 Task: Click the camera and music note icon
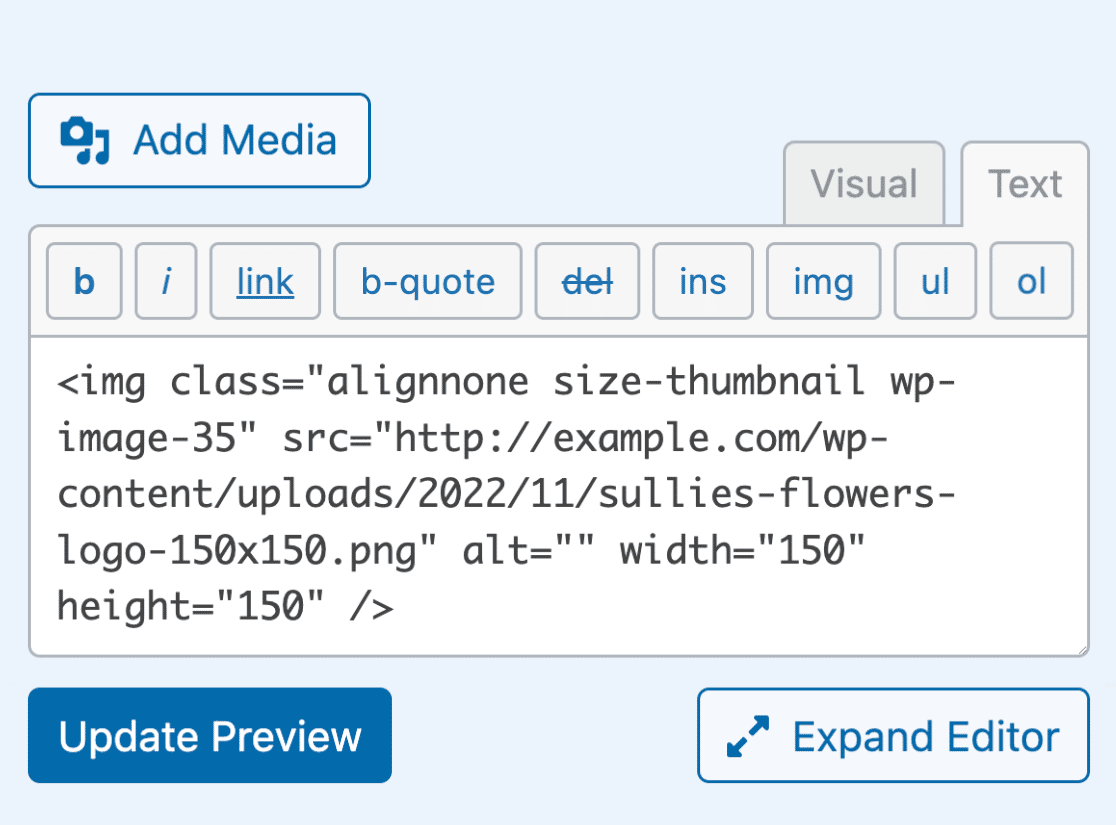point(84,141)
